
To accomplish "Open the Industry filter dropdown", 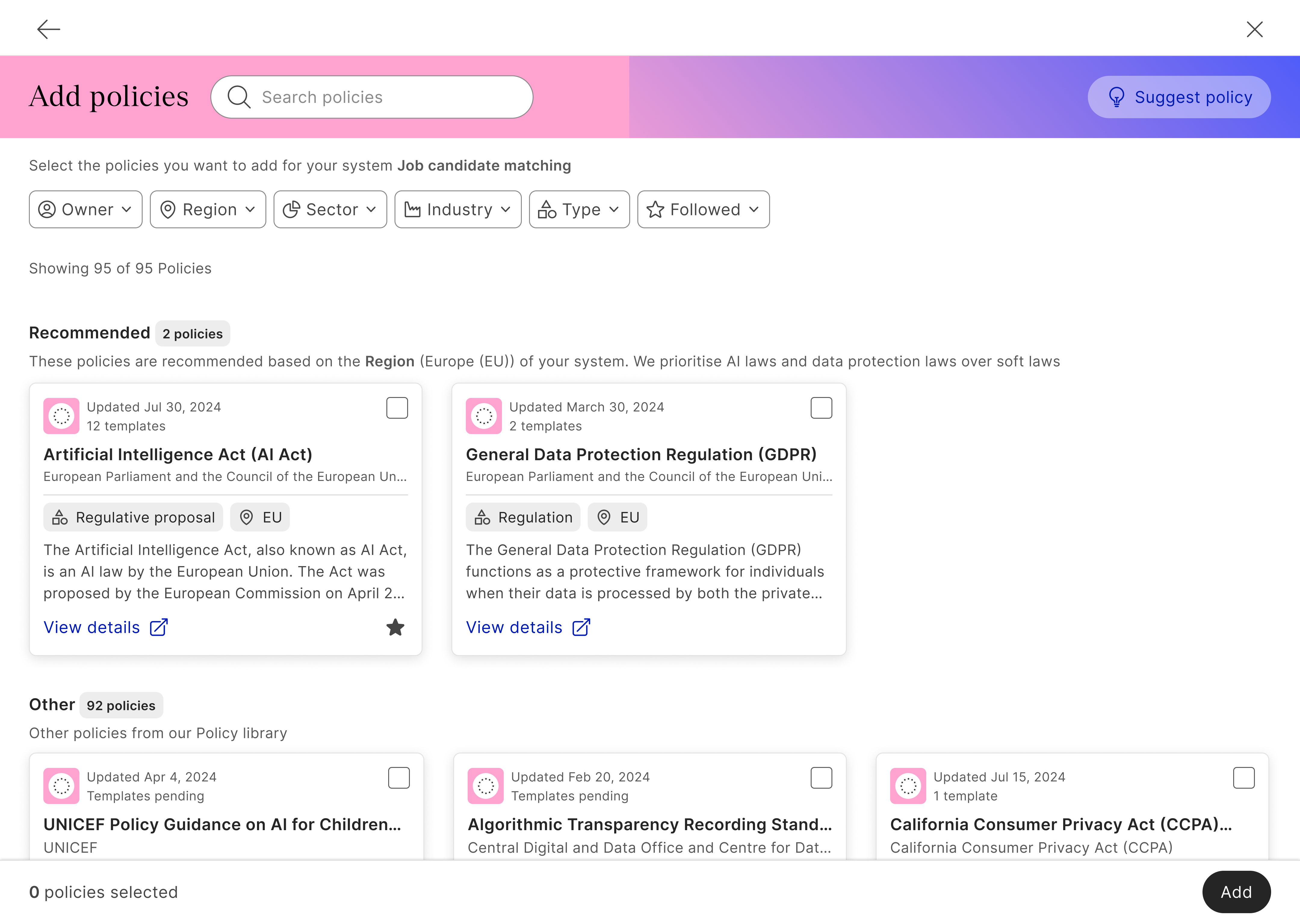I will pyautogui.click(x=458, y=209).
